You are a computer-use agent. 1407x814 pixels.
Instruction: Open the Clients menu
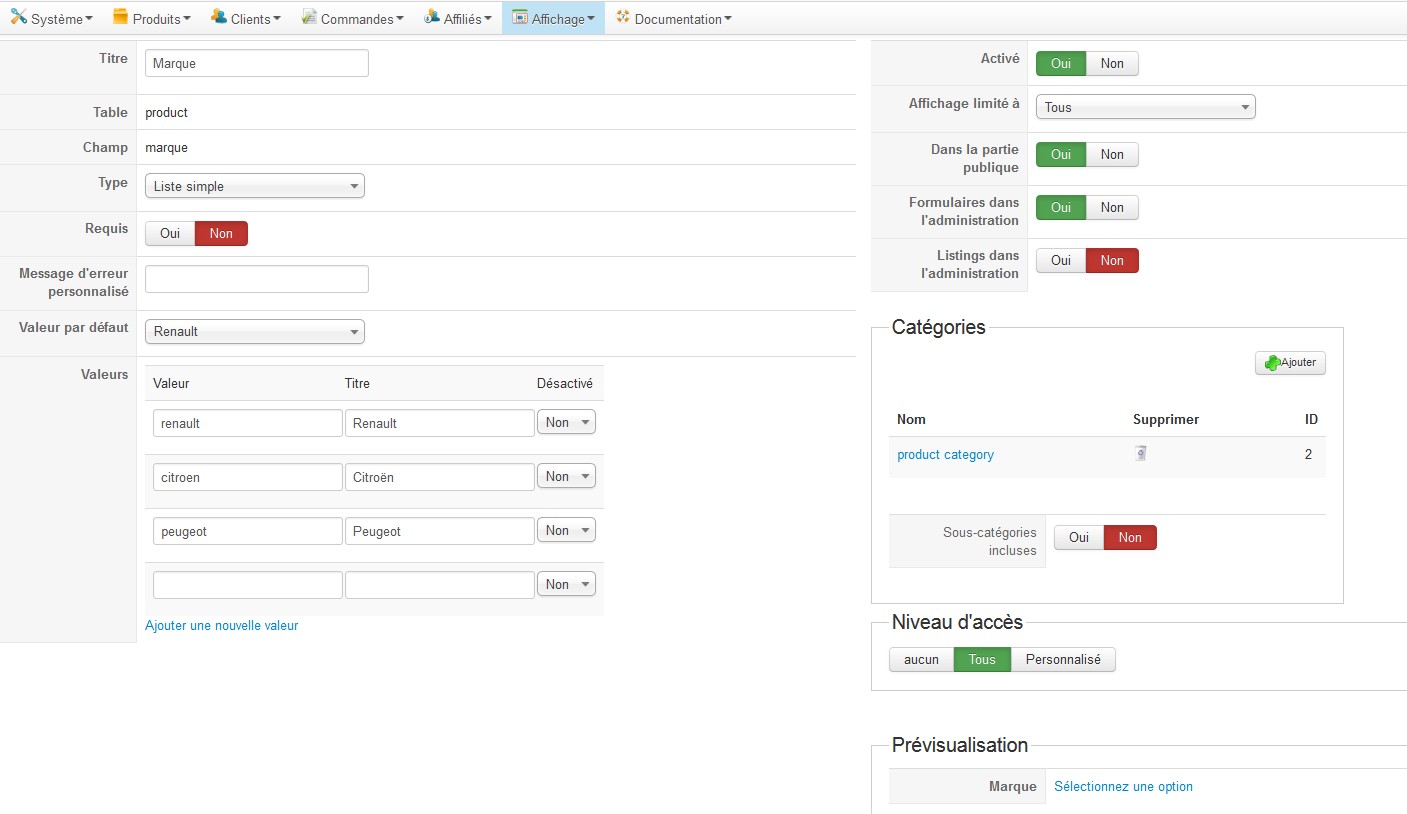click(x=246, y=18)
